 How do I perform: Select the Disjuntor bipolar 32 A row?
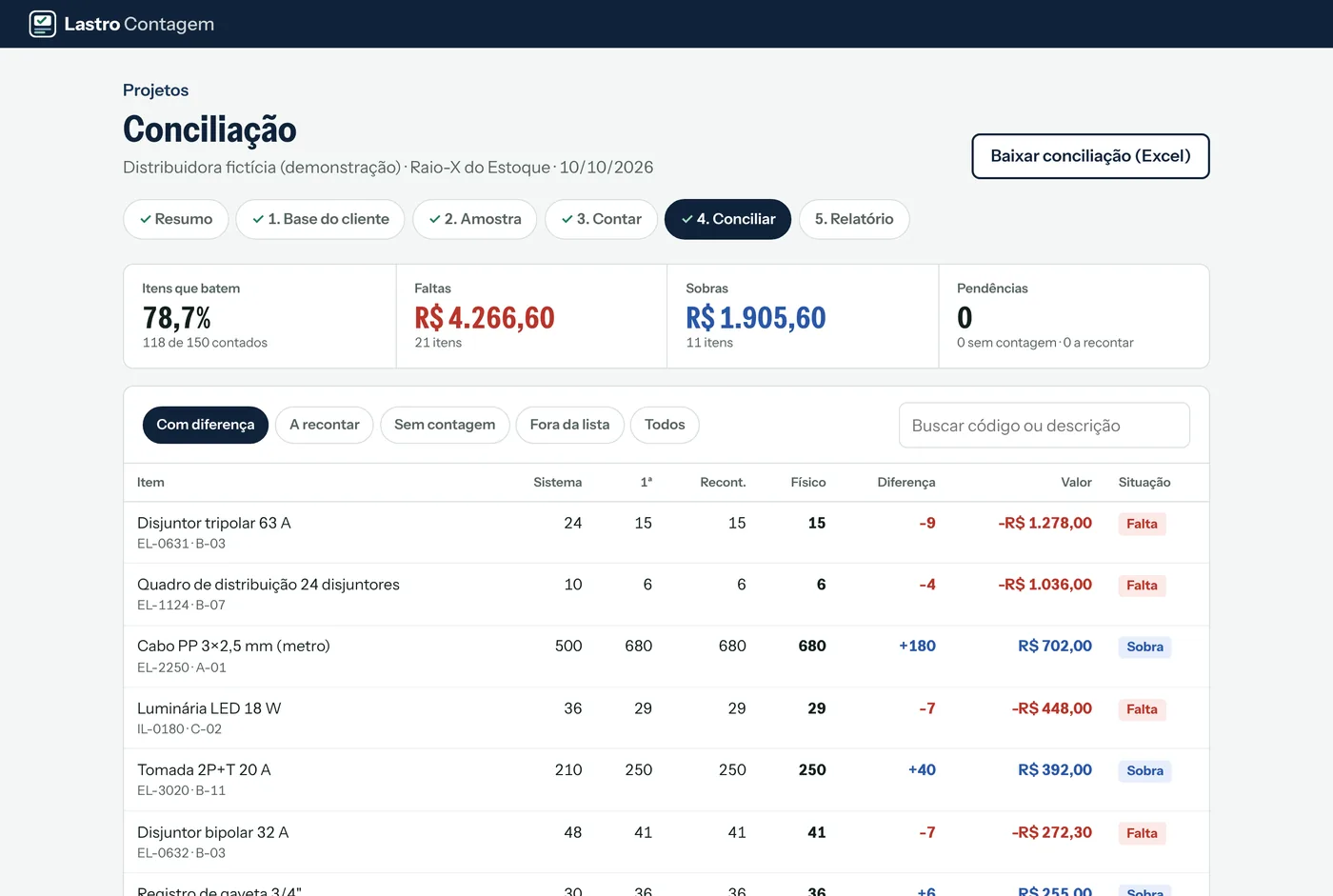click(x=666, y=843)
